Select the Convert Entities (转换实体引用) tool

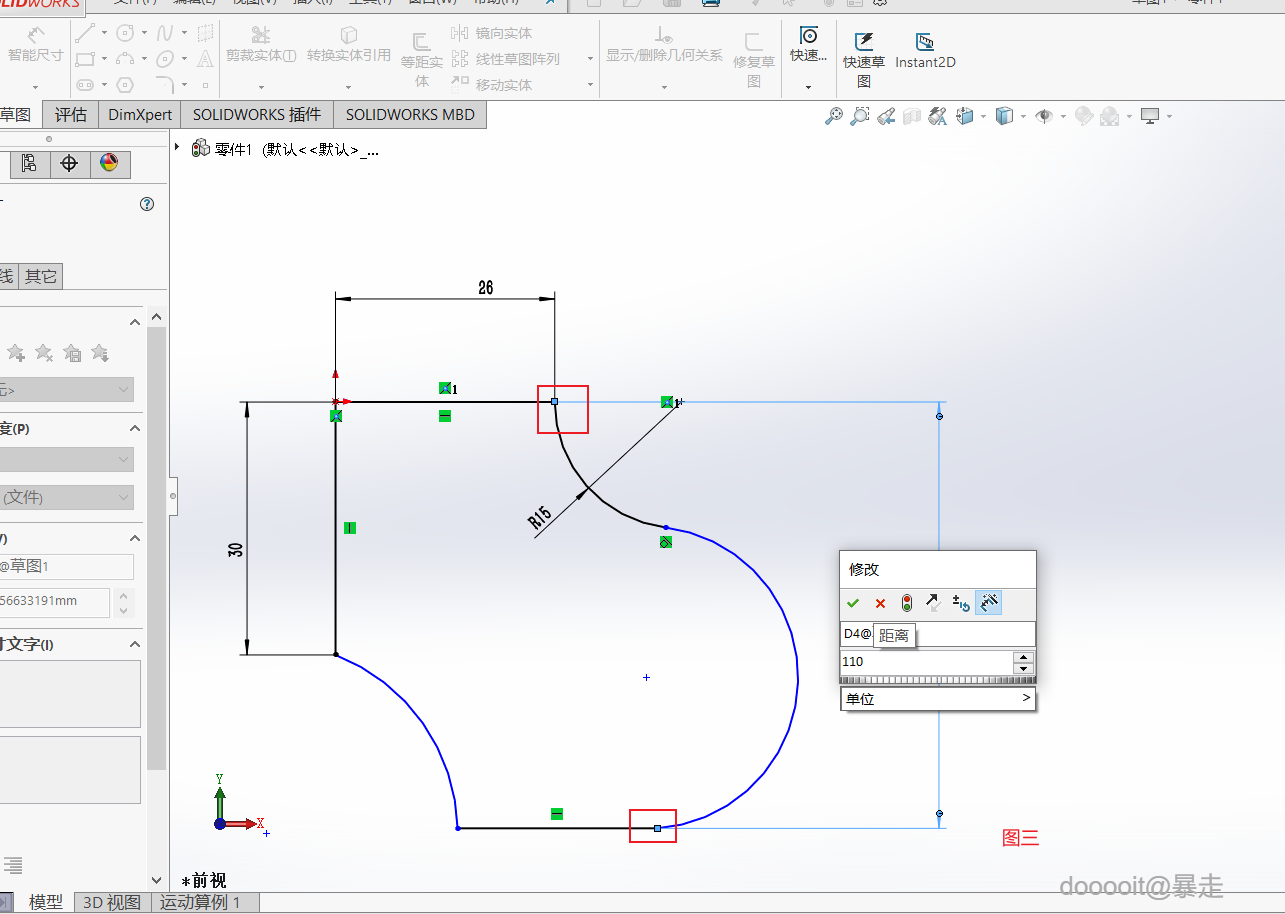click(x=349, y=46)
